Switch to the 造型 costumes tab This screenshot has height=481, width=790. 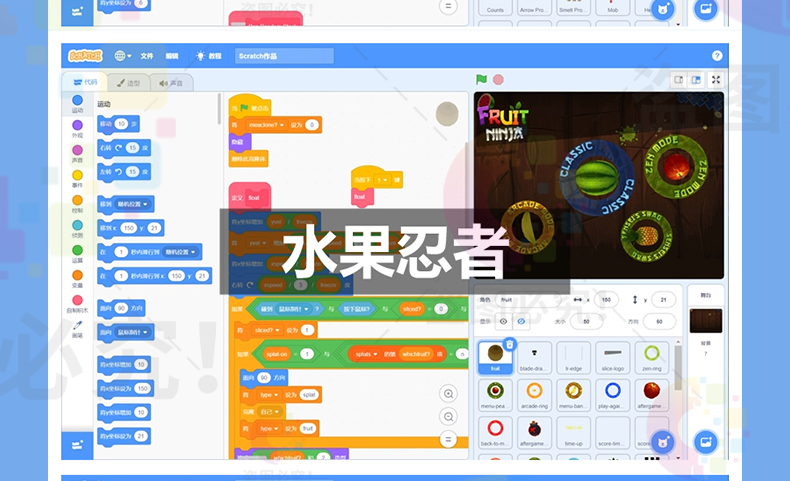coord(129,83)
